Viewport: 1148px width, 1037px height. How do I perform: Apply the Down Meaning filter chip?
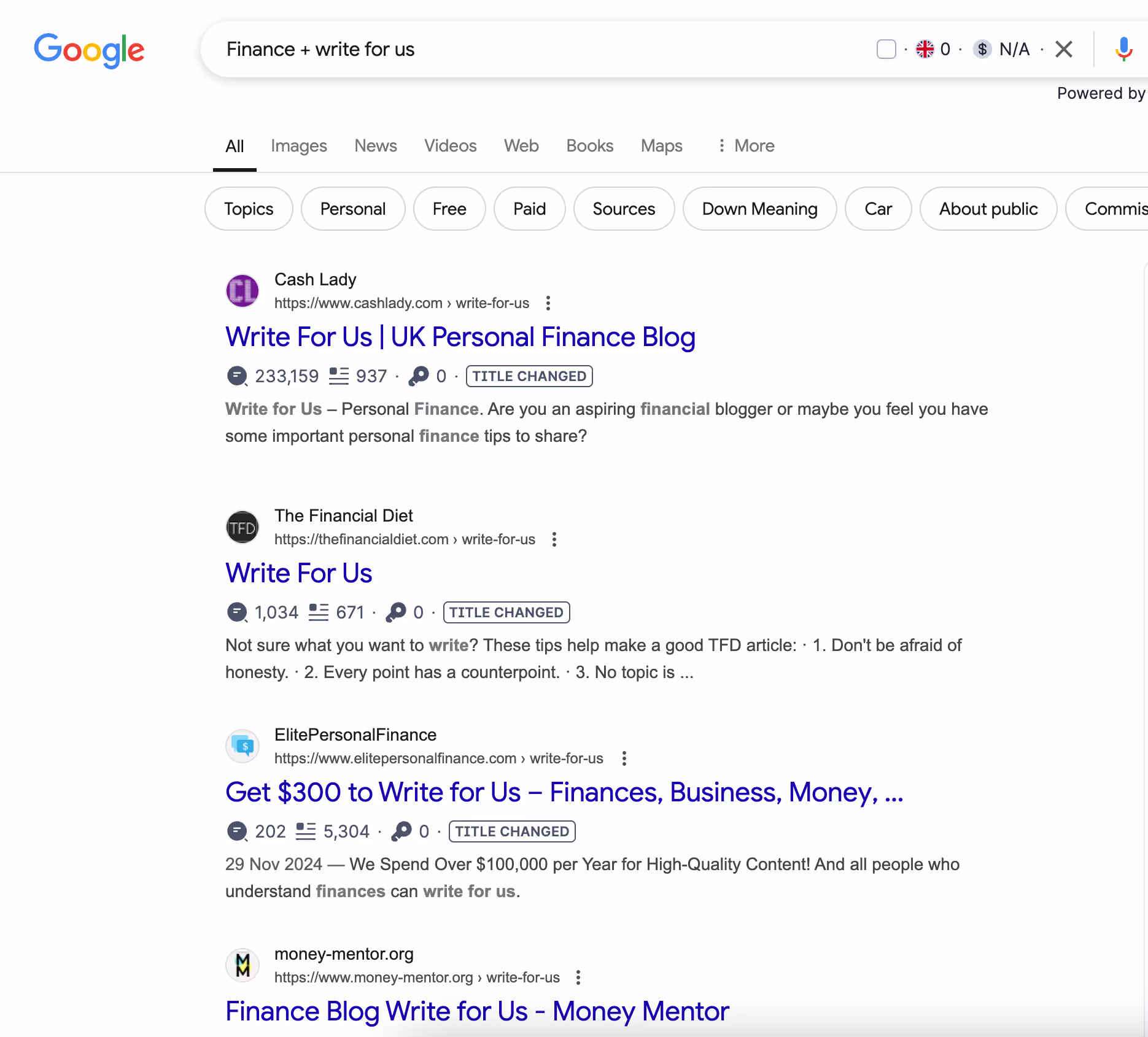[760, 209]
